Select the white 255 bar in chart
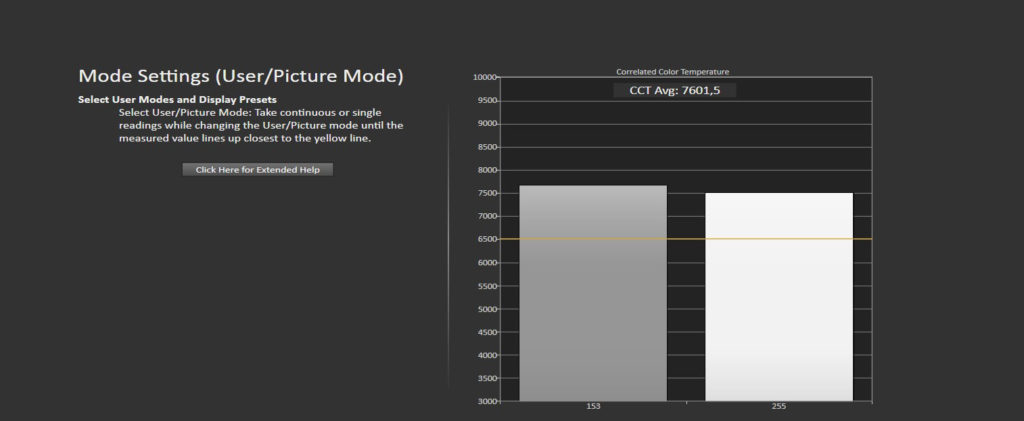 click(x=779, y=297)
